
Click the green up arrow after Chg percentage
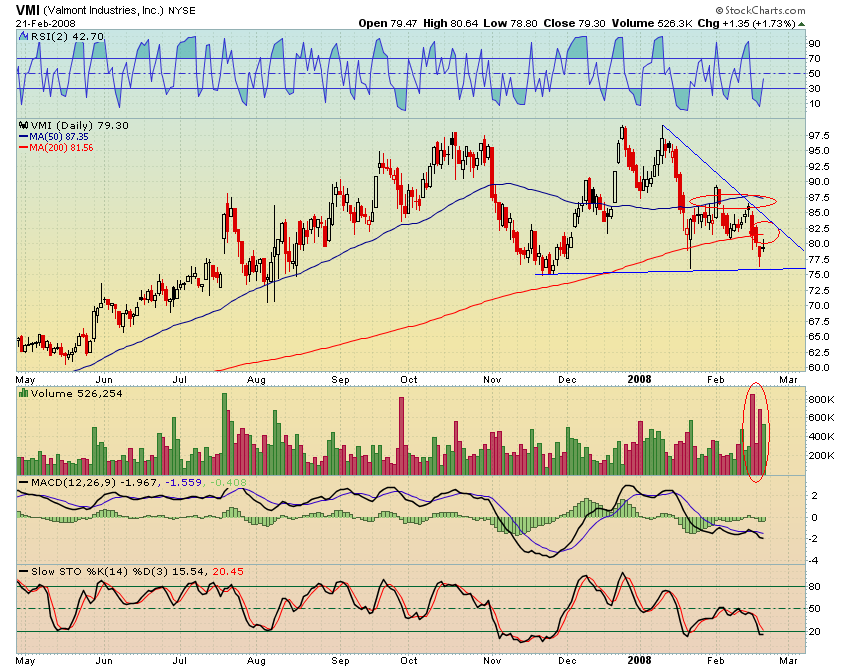(x=801, y=24)
